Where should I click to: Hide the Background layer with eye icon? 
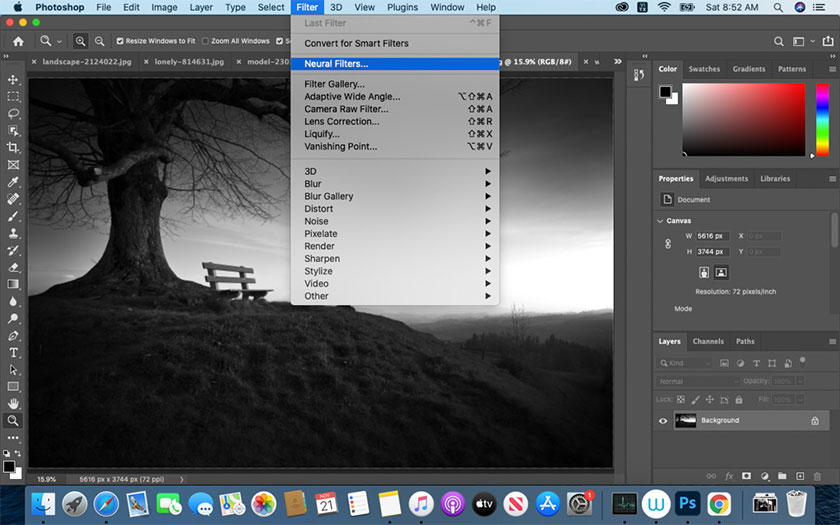click(x=663, y=421)
